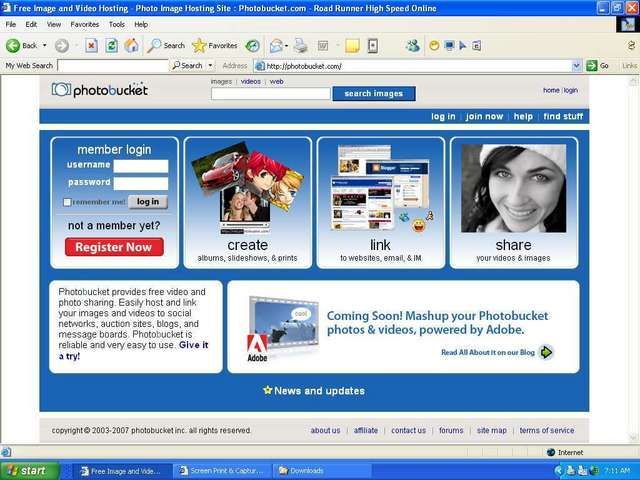Click the forums footer link
This screenshot has width=640, height=480.
coord(451,430)
